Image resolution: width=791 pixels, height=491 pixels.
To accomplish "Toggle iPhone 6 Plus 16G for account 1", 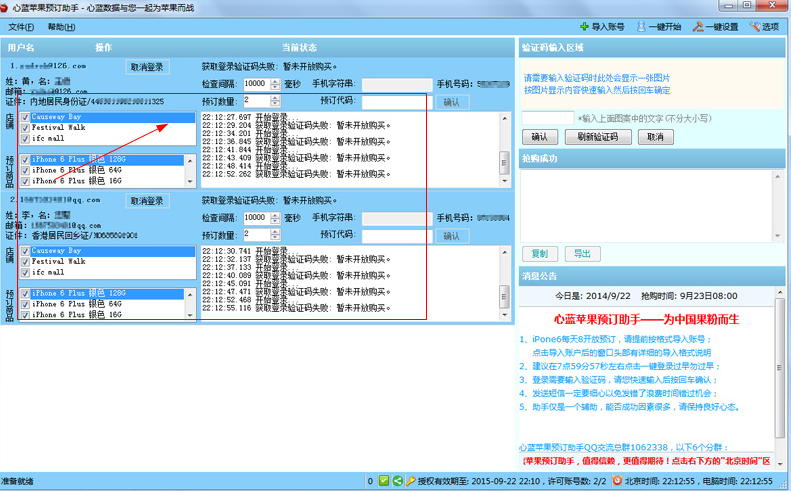I will point(25,181).
